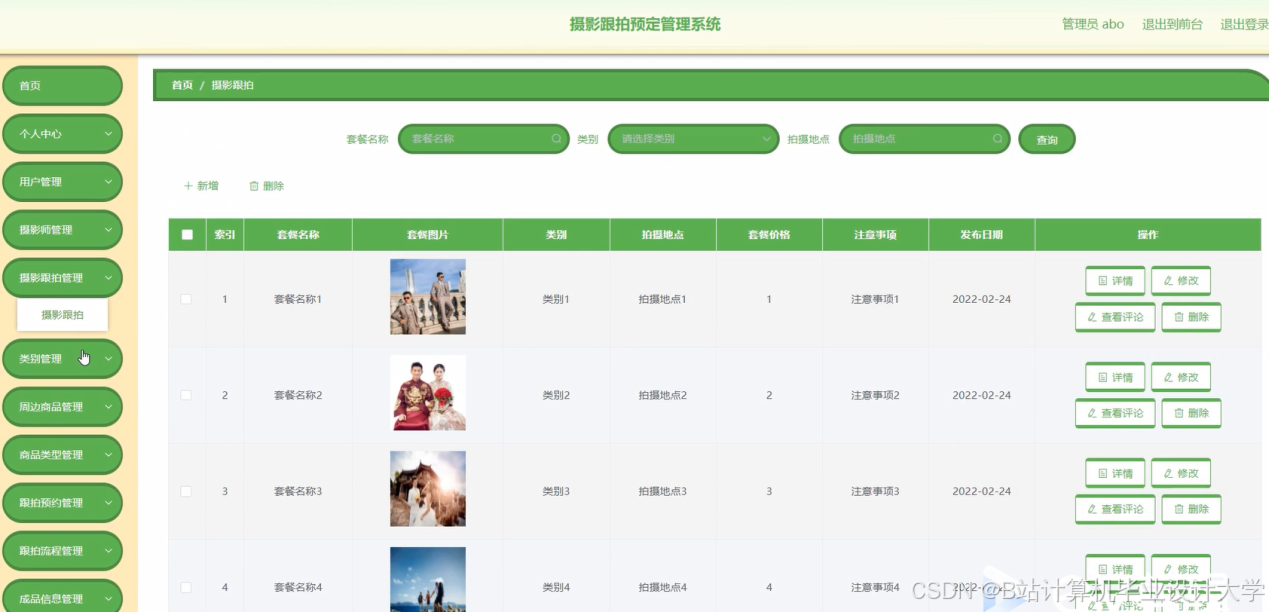This screenshot has width=1269, height=612.
Task: Click the 新增 add button
Action: click(x=201, y=186)
